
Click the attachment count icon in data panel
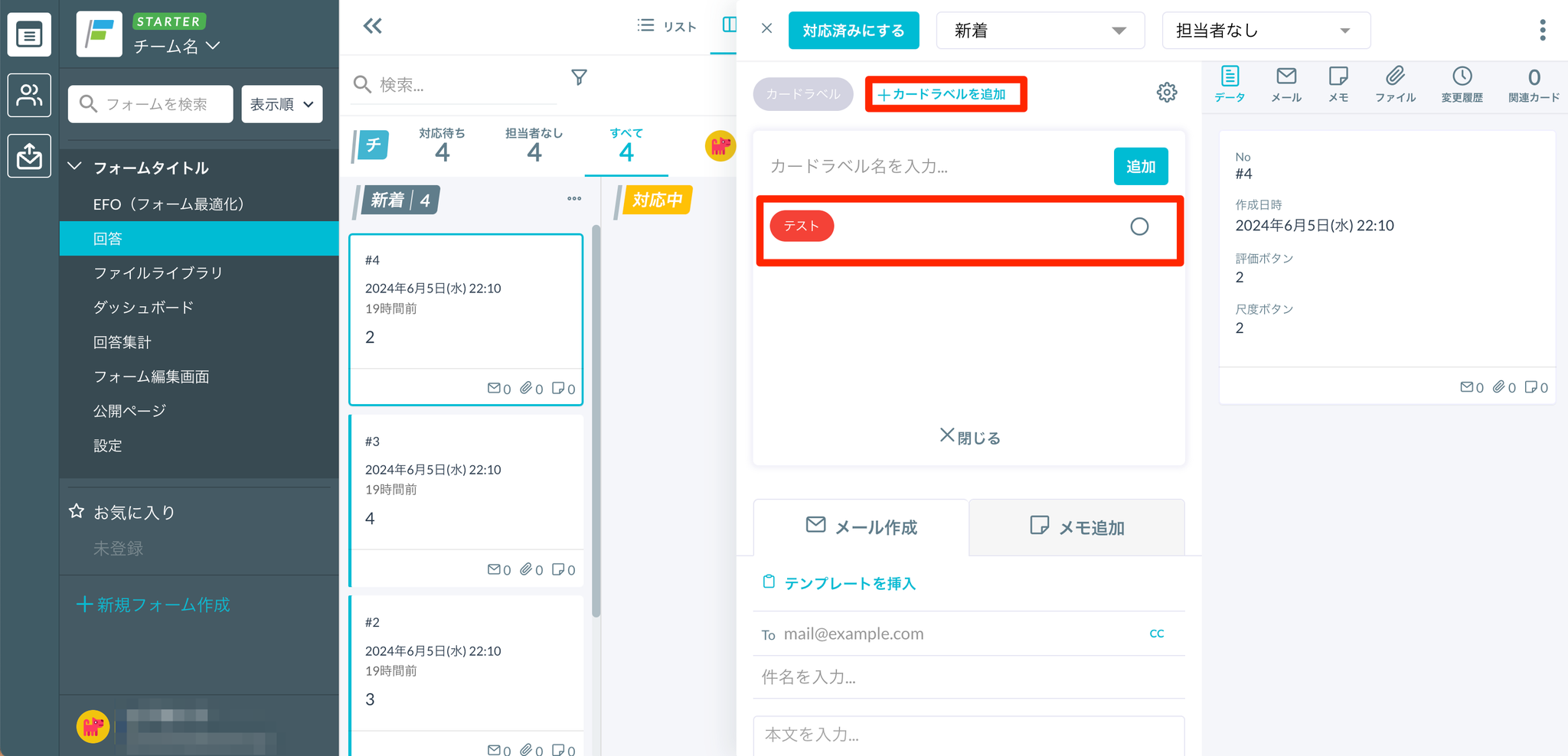[1498, 386]
